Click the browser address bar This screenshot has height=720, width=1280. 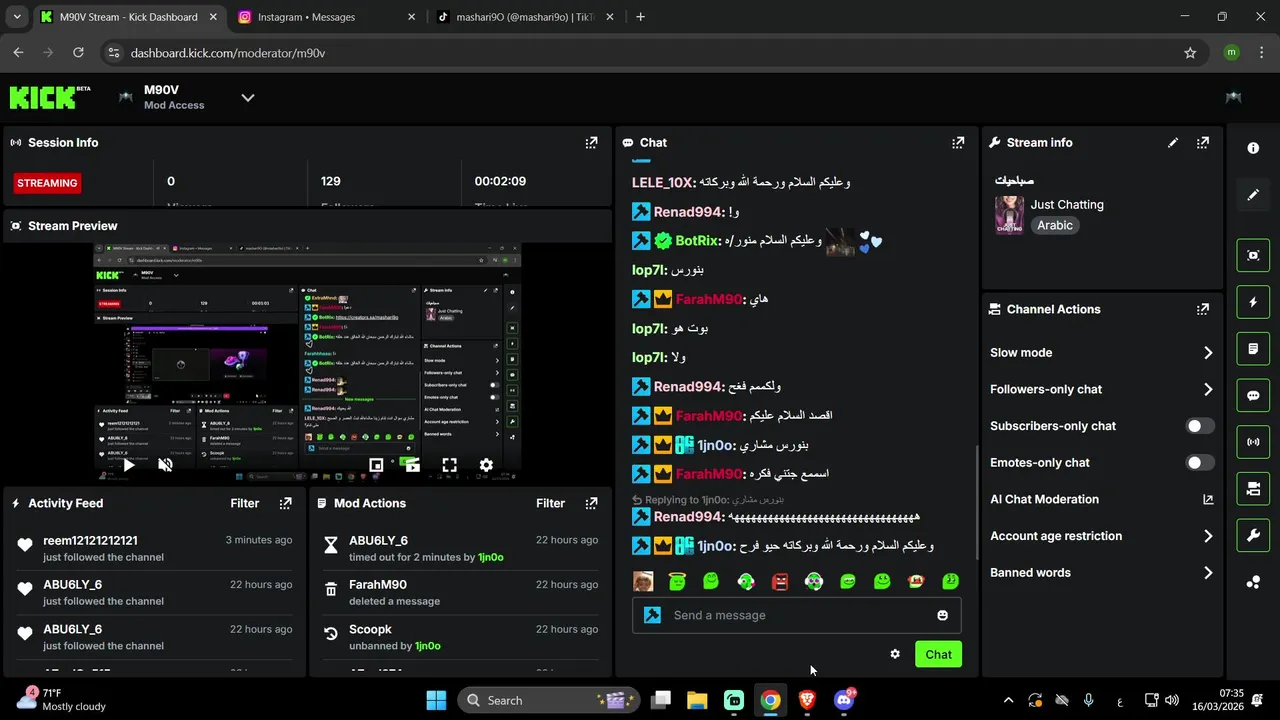(652, 53)
